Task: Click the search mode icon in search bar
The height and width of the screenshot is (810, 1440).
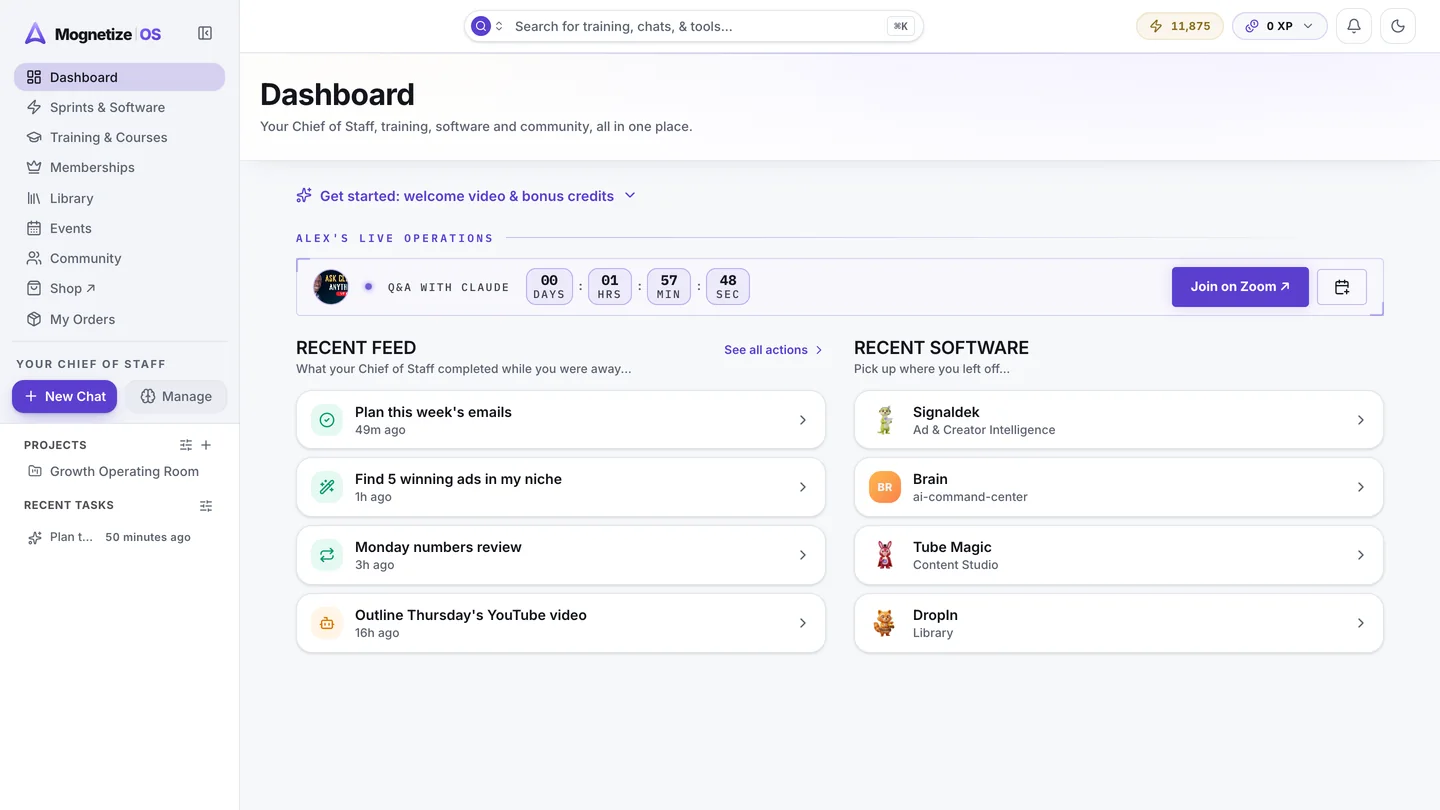Action: [481, 26]
